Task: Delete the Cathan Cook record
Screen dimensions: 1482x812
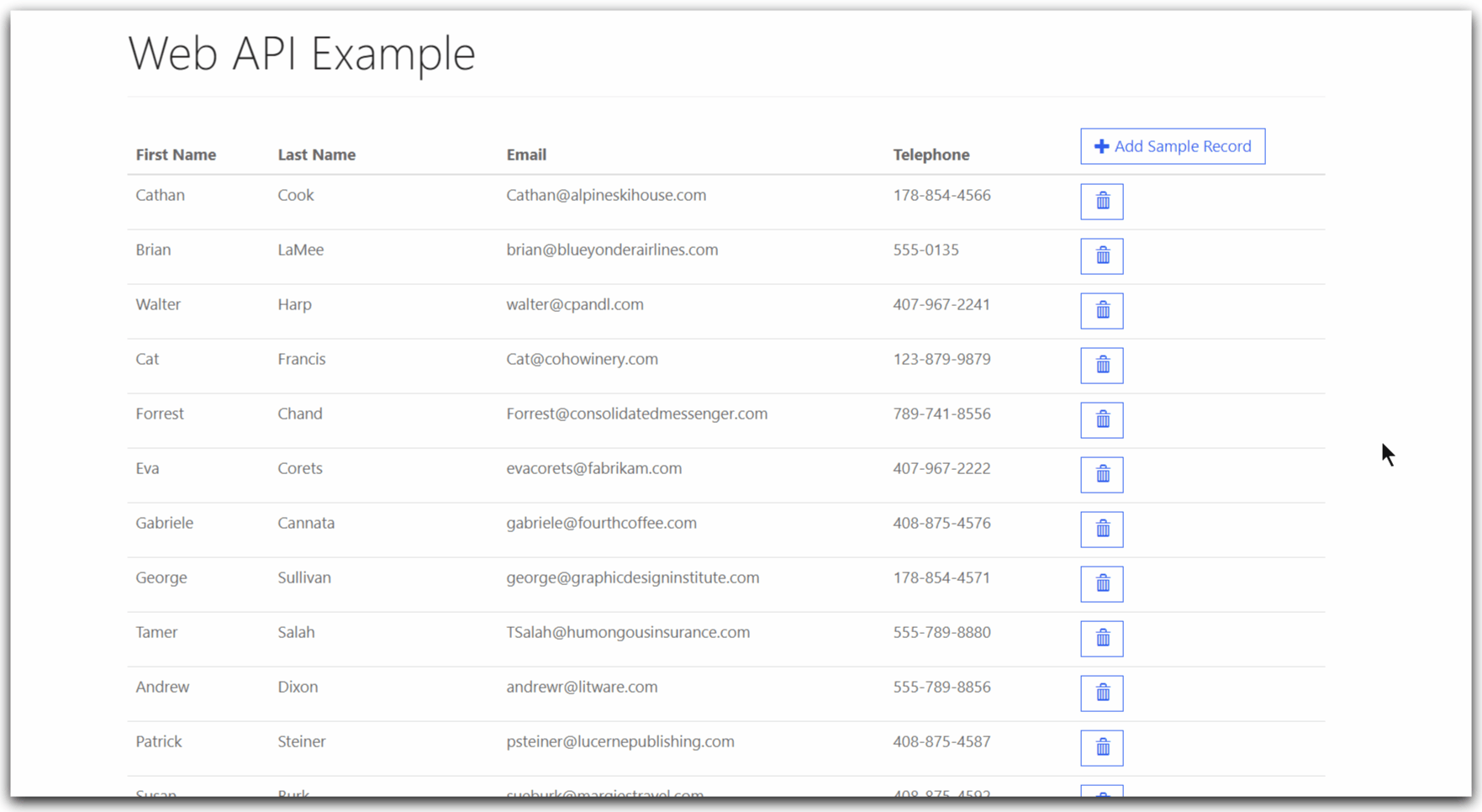Action: point(1101,202)
